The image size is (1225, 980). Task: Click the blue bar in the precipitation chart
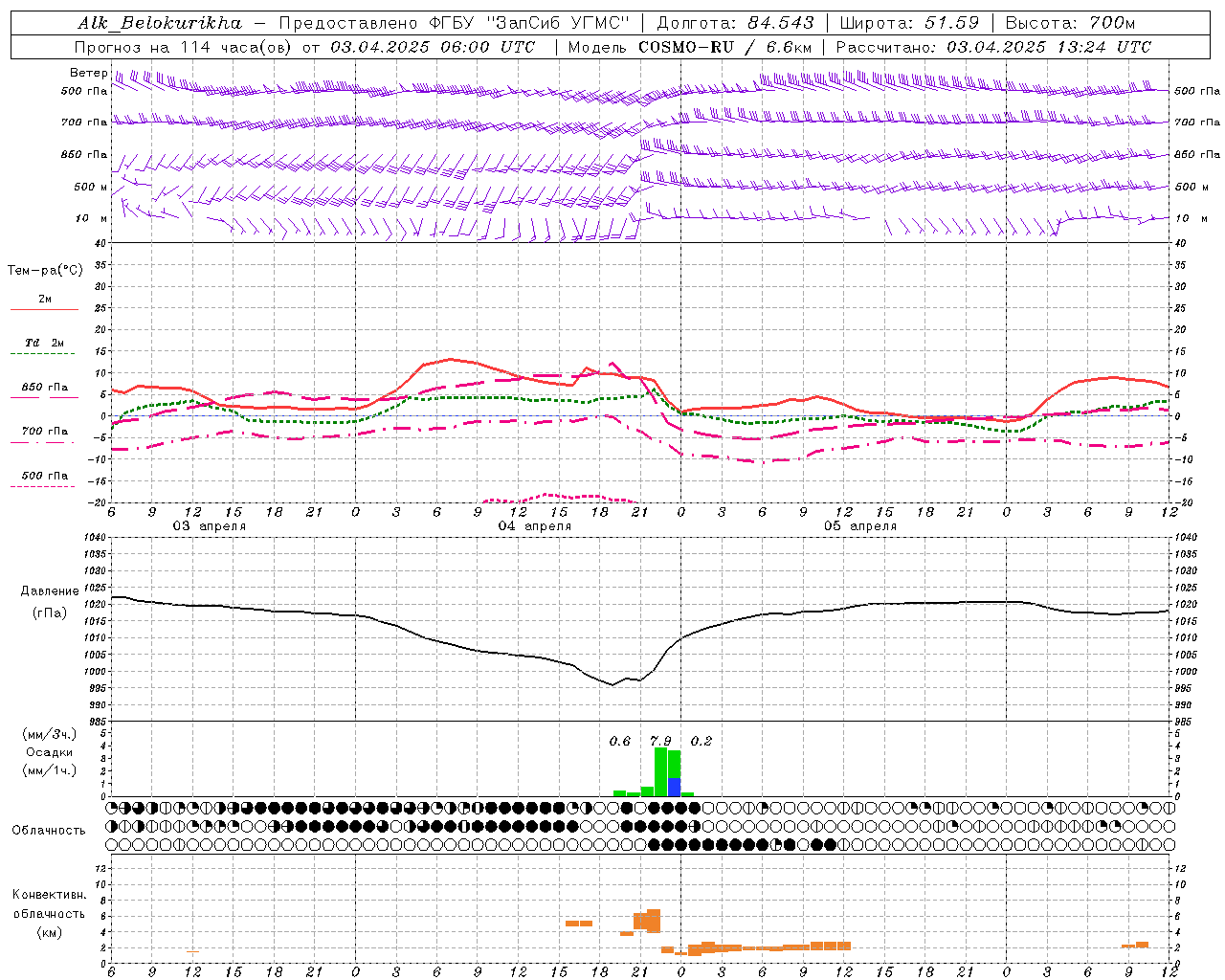[674, 787]
